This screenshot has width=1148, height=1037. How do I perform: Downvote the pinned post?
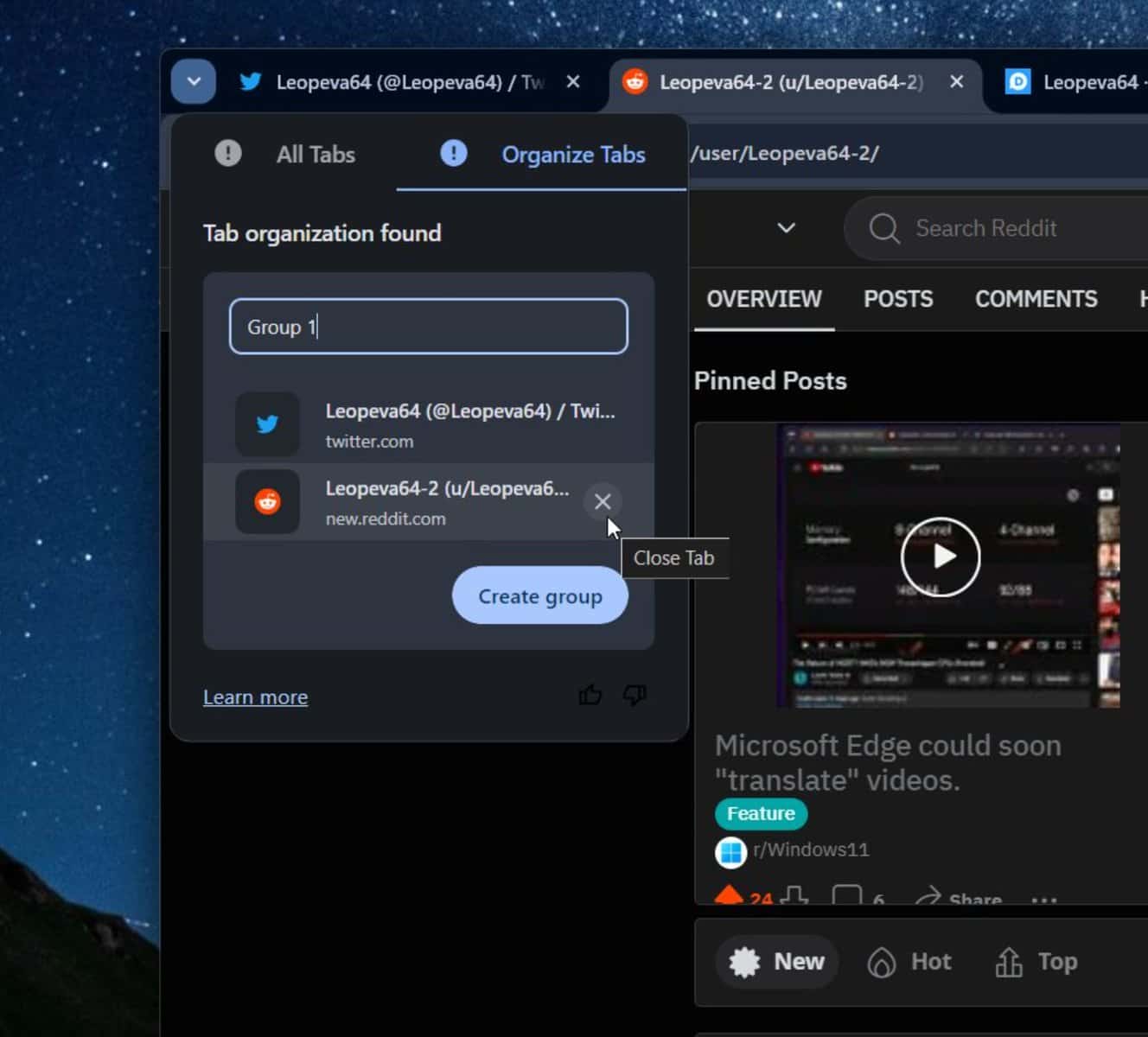click(794, 896)
